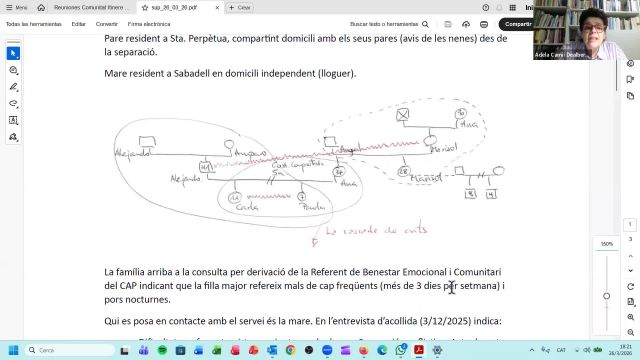
Task: Choose the arrow selection tool
Action: 13,53
